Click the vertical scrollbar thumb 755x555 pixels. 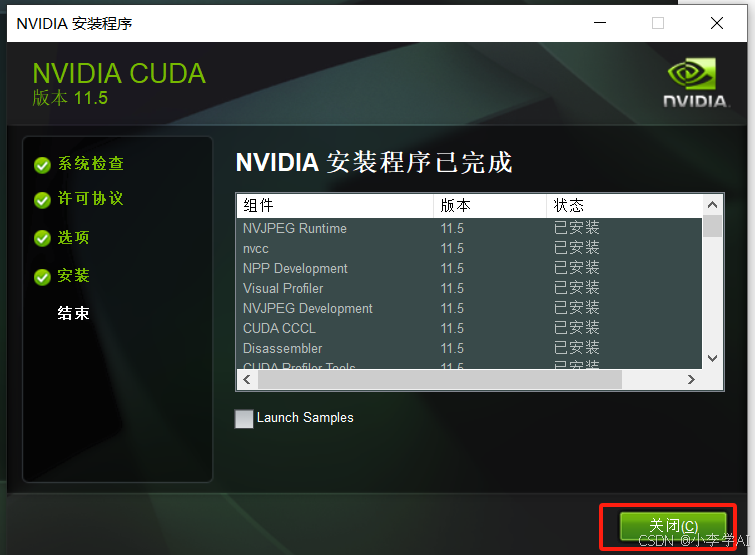(x=712, y=226)
